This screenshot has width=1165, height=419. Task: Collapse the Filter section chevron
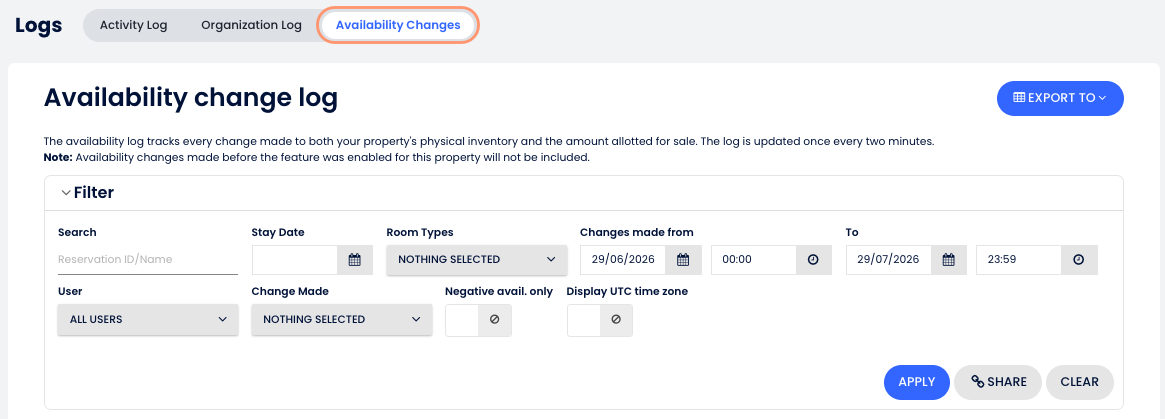coord(66,193)
